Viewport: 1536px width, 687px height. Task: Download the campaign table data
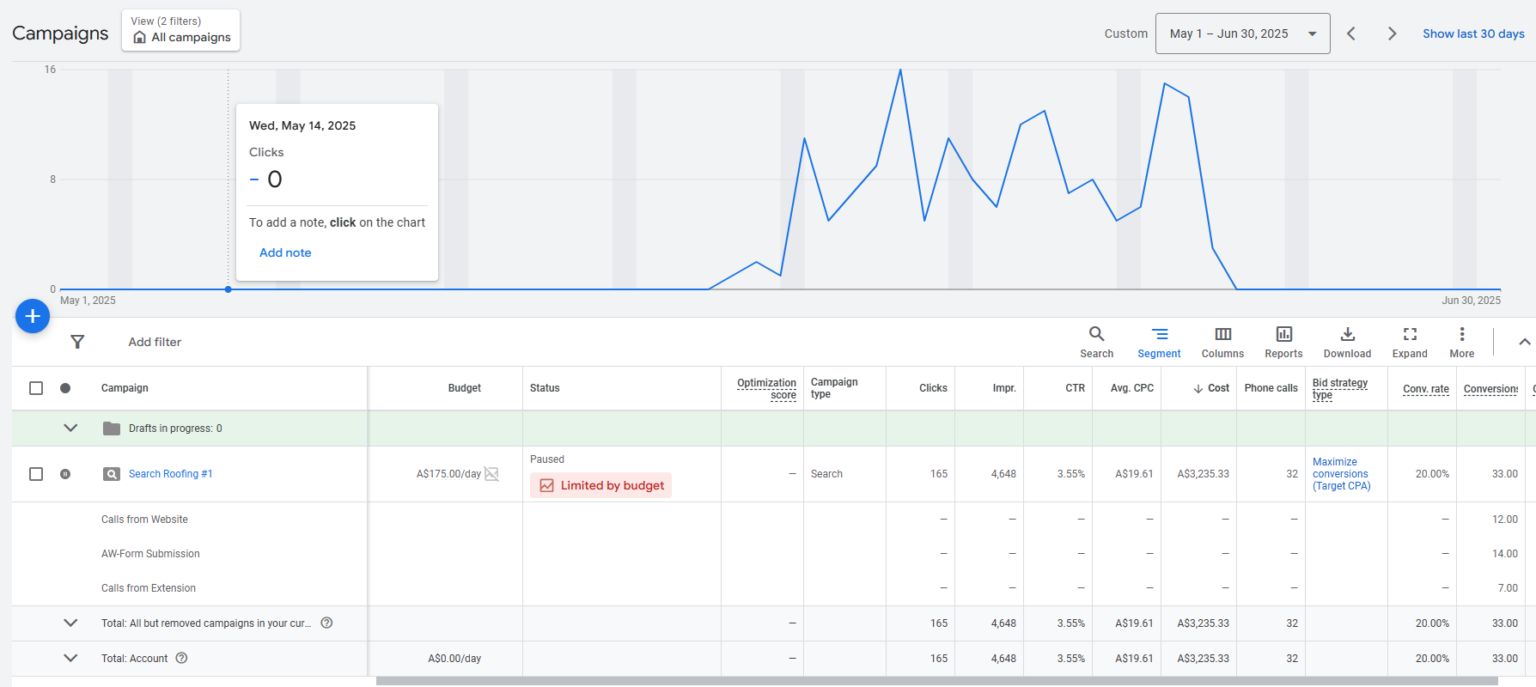pos(1347,341)
